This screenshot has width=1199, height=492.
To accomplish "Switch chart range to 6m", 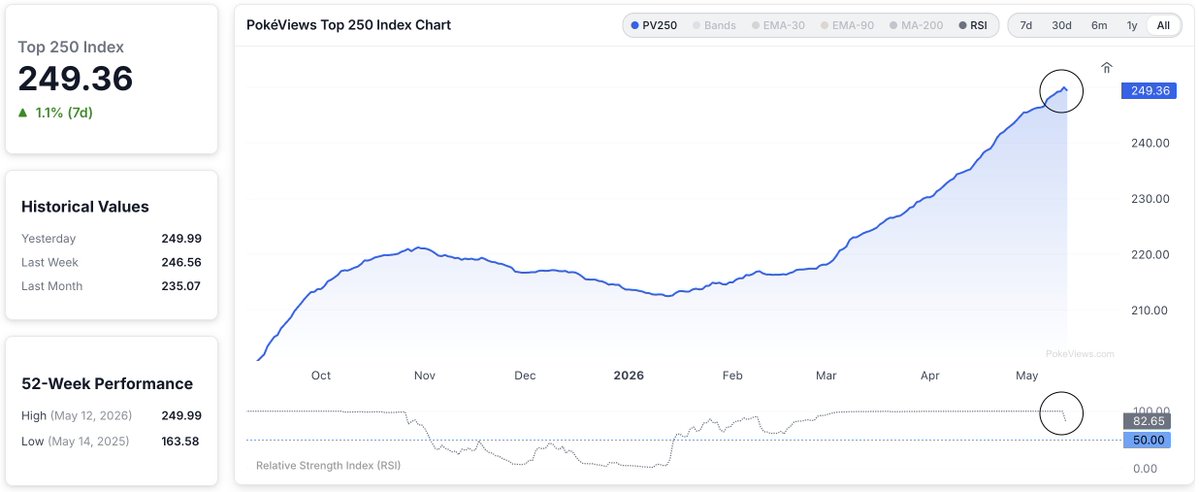I will (1099, 25).
